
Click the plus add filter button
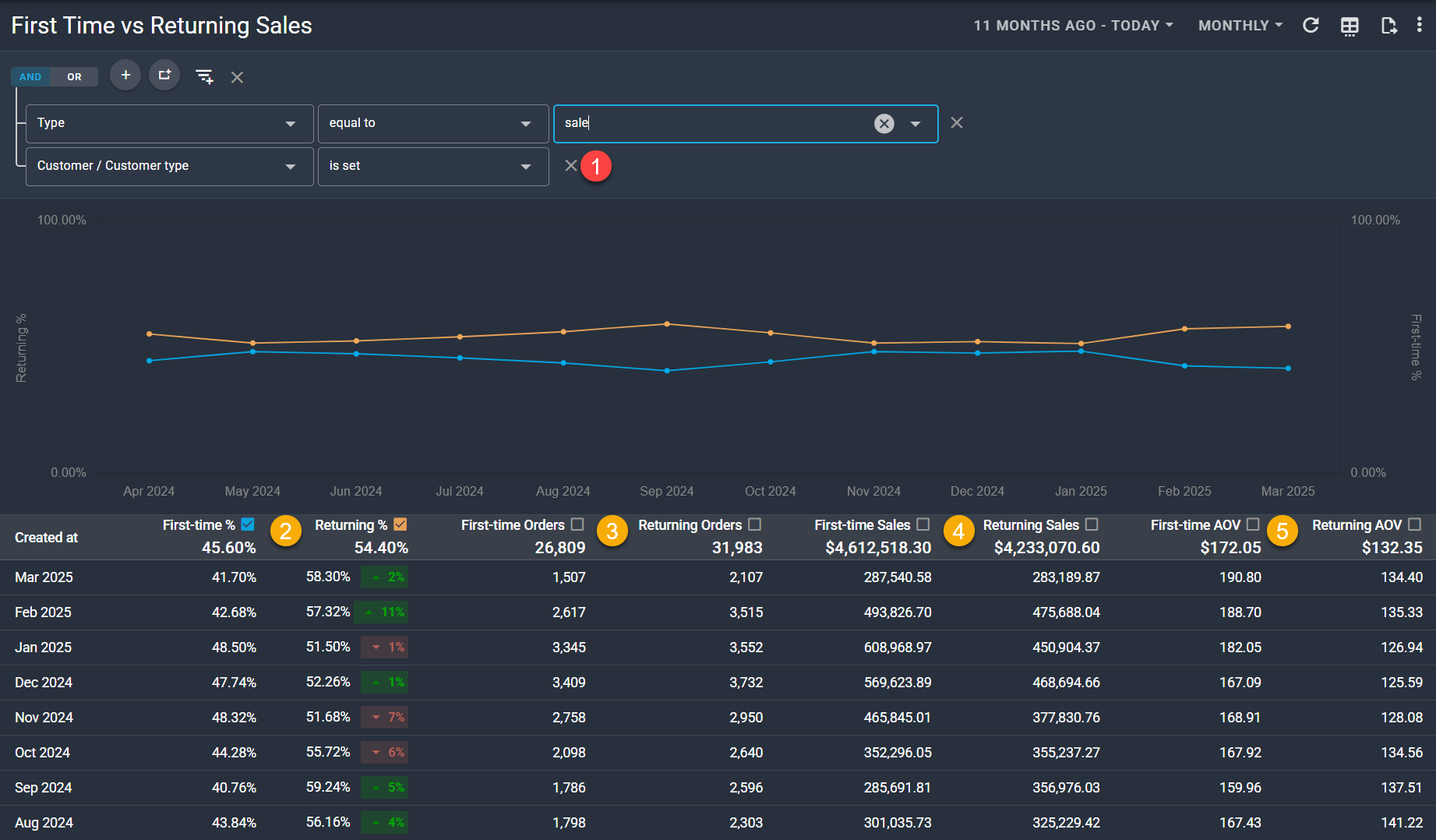(125, 76)
